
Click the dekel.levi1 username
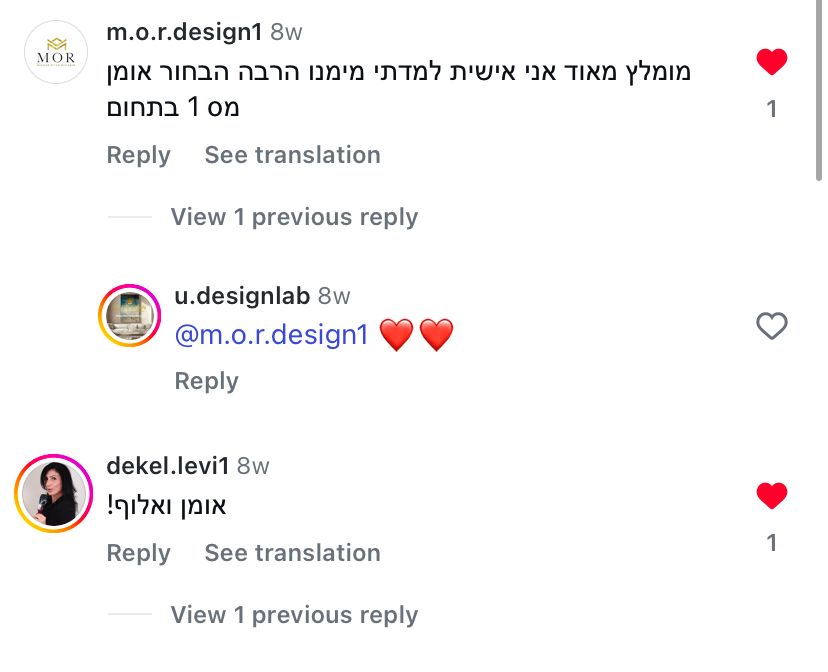pos(168,466)
